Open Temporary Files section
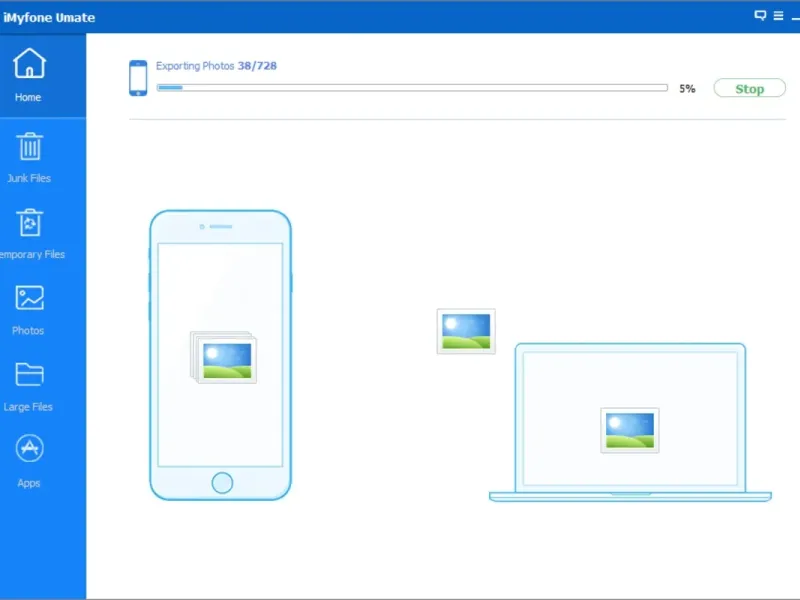The image size is (800, 600). (x=32, y=234)
